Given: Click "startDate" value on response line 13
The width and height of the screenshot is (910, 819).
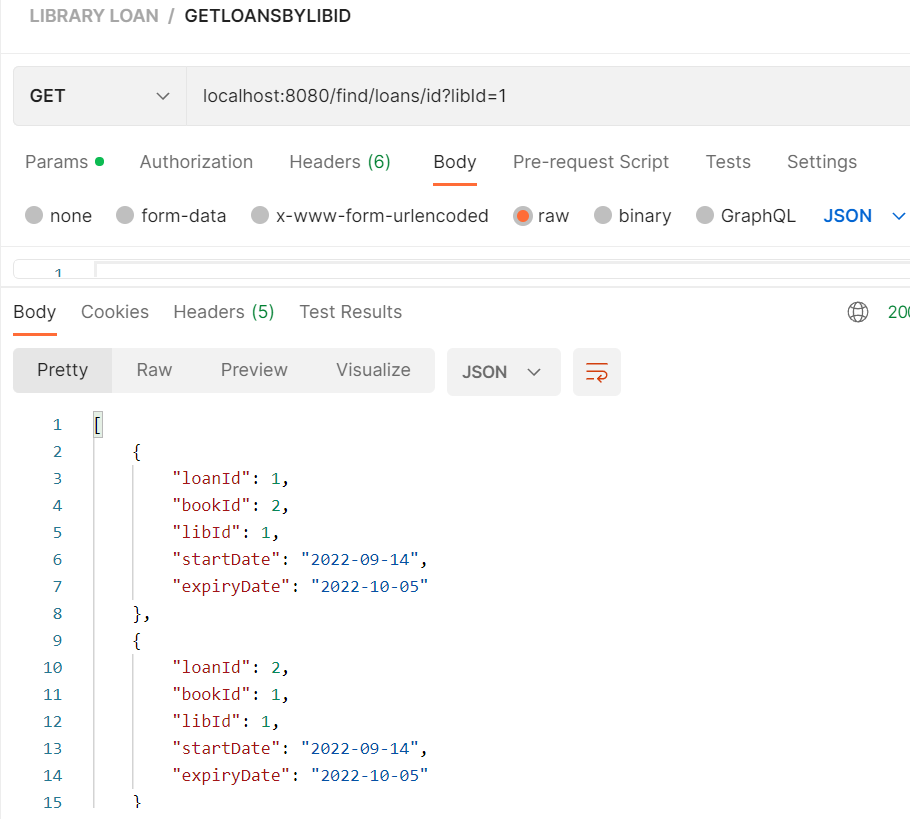Looking at the screenshot, I should 360,749.
